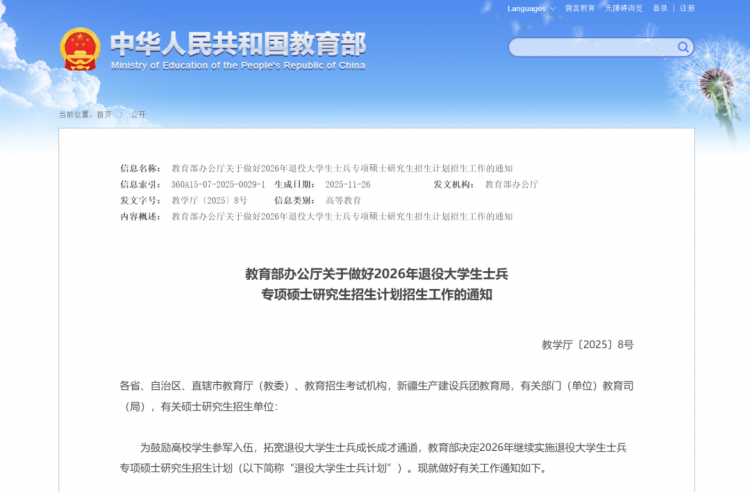Click the Ministry of Education site title
Image resolution: width=750 pixels, height=492 pixels.
click(x=238, y=51)
